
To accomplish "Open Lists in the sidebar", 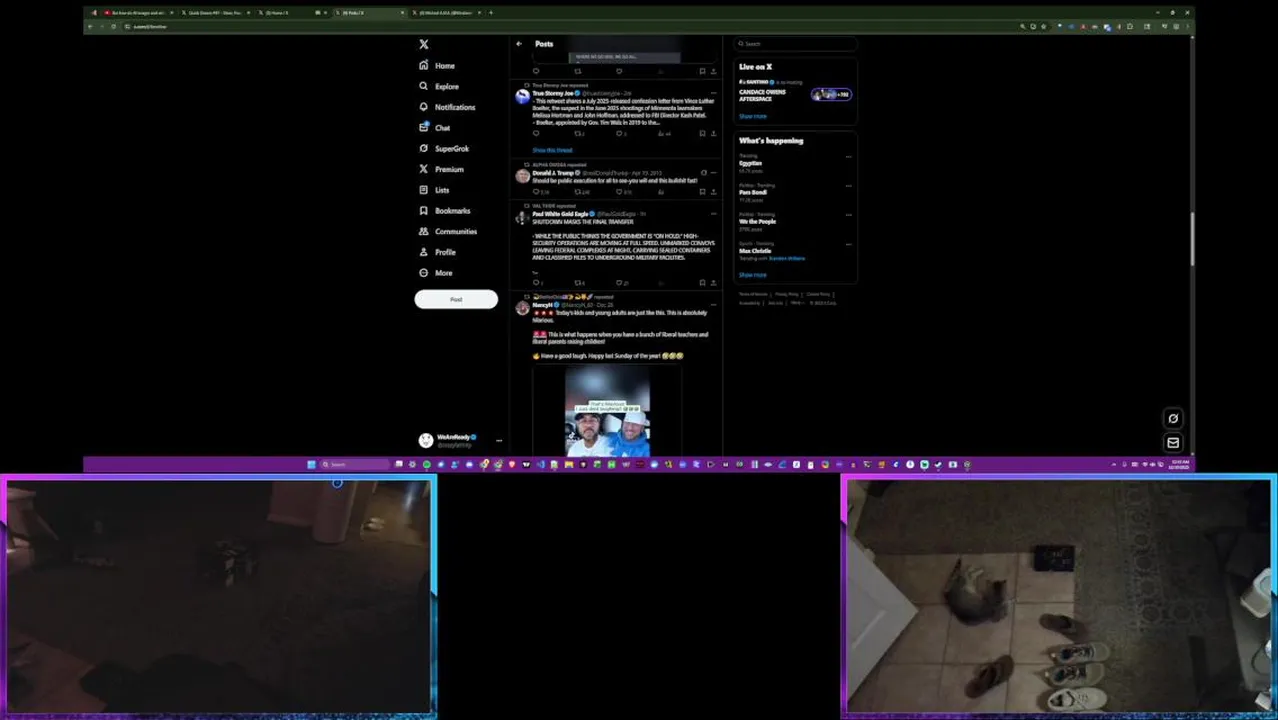I will pyautogui.click(x=434, y=190).
